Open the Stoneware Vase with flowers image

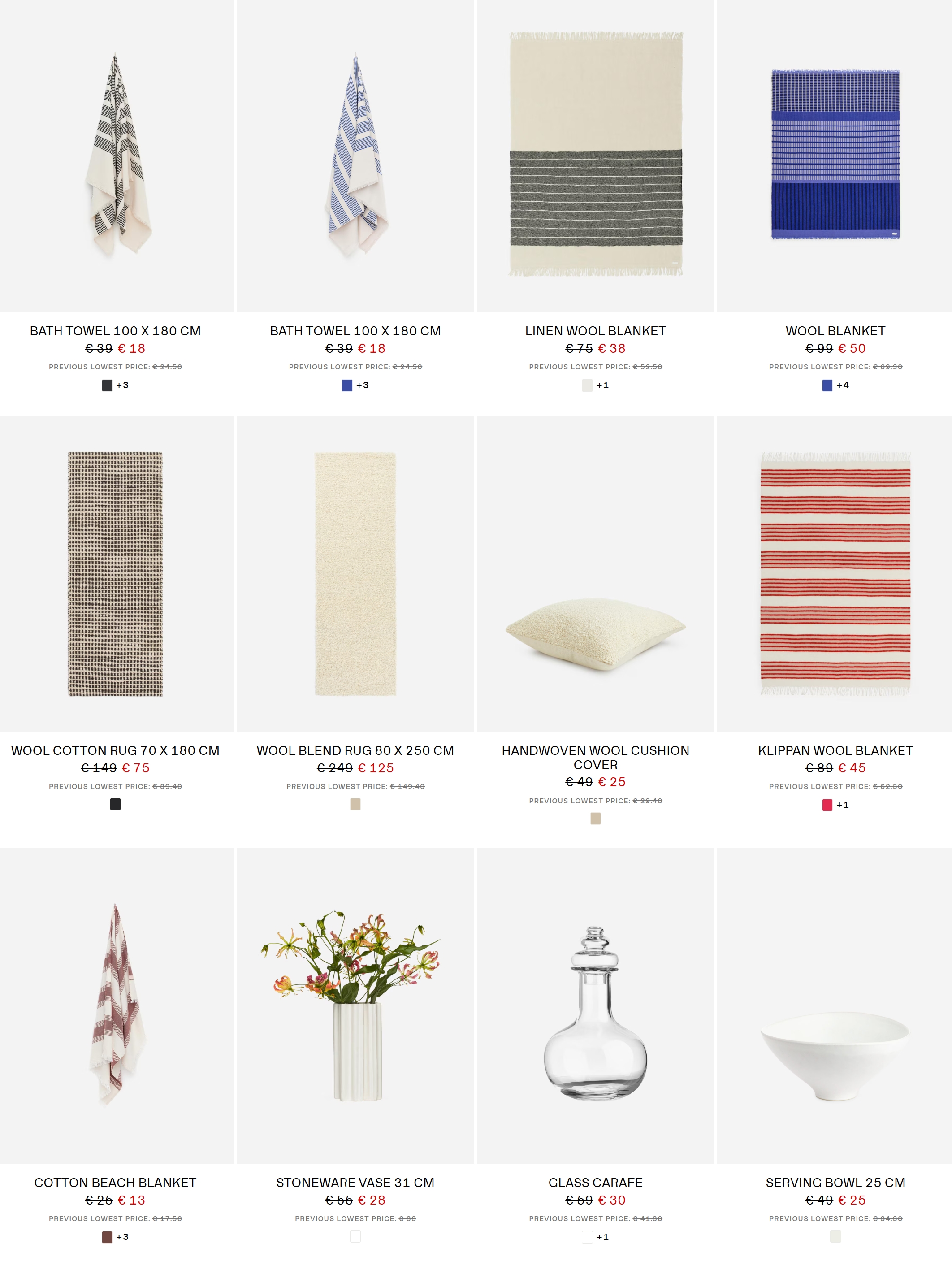356,1006
